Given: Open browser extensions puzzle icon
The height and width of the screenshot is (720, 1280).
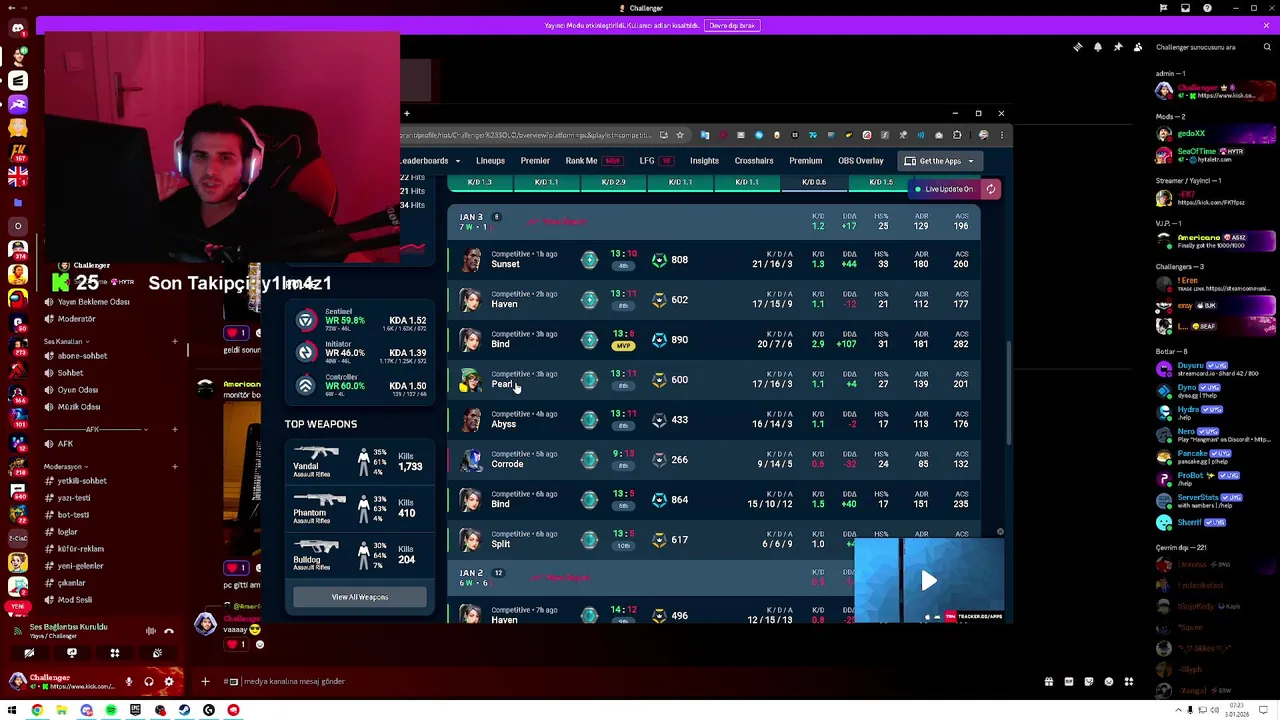Looking at the screenshot, I should (x=957, y=135).
